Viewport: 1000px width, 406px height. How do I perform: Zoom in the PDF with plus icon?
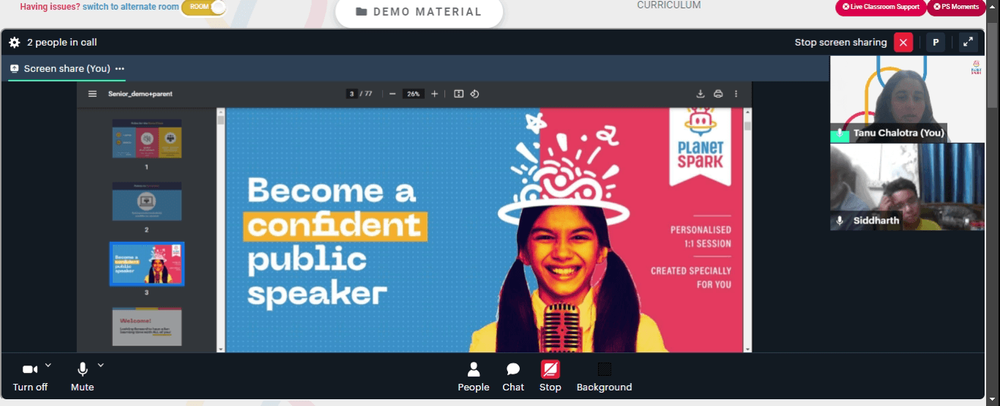tap(434, 94)
